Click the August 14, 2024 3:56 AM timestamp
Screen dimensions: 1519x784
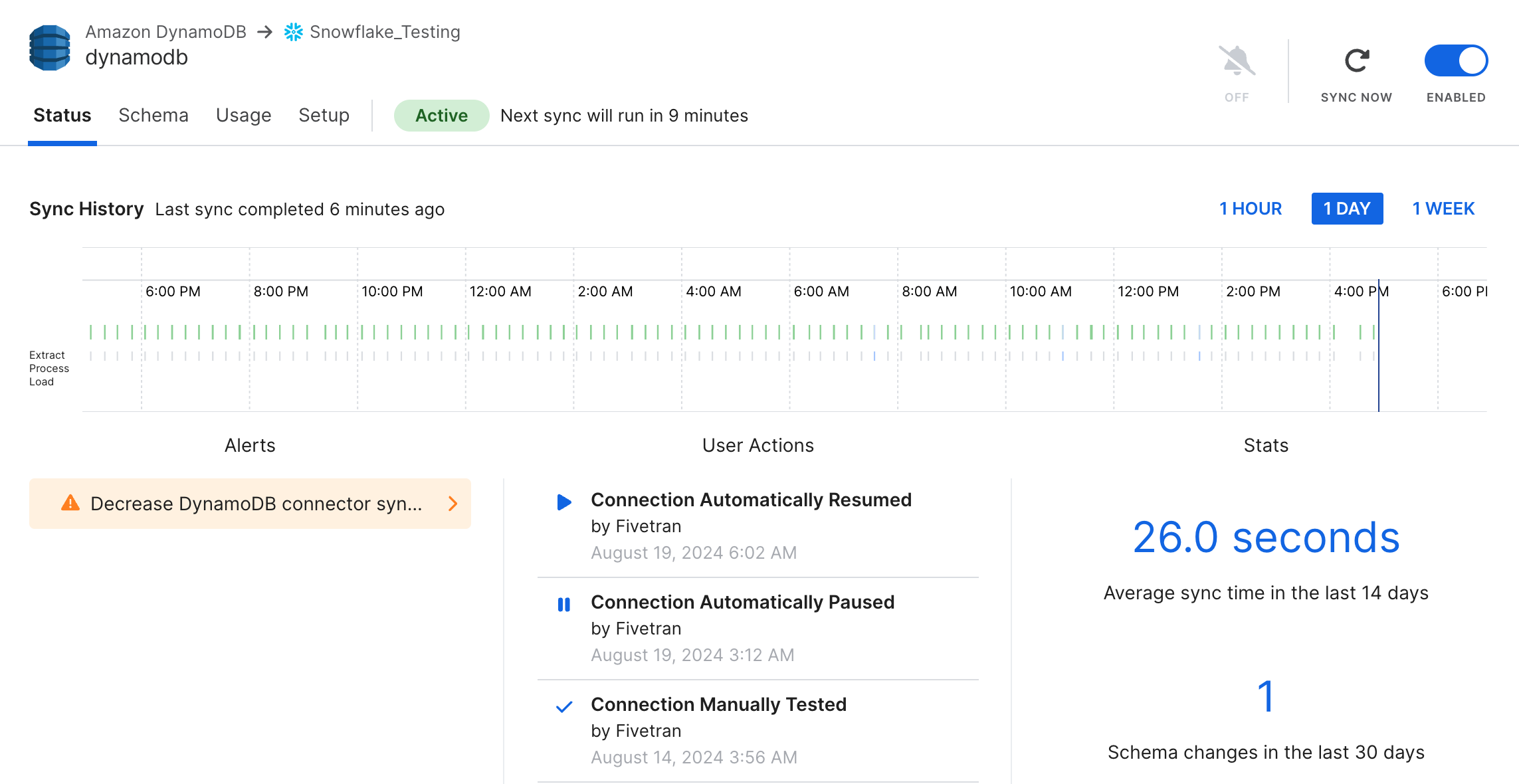coord(694,757)
